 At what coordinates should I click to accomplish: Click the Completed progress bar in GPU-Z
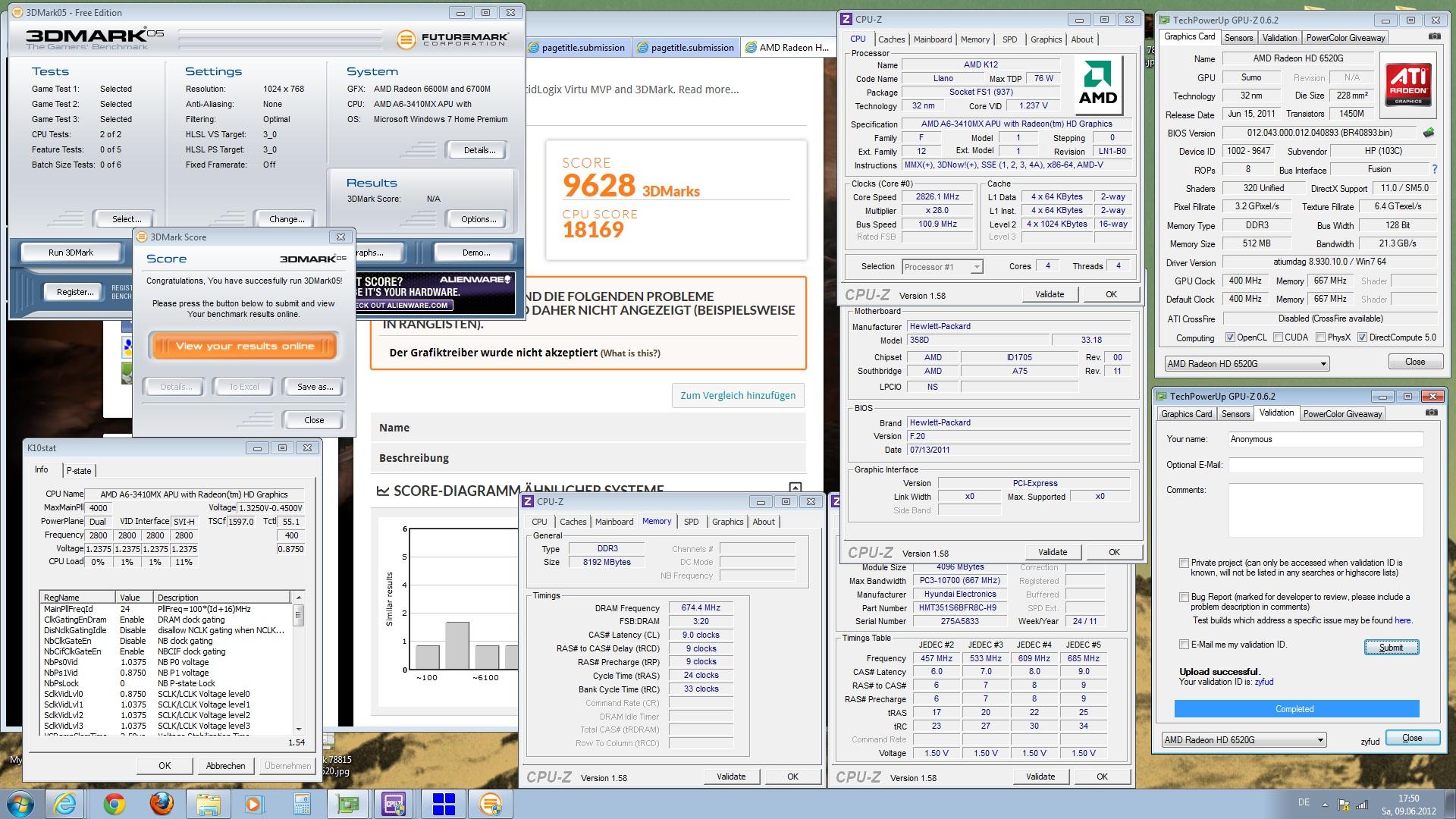click(x=1296, y=709)
